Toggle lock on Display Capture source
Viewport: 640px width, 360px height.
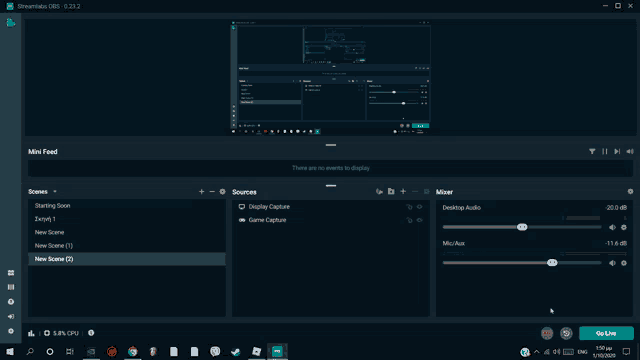(409, 207)
